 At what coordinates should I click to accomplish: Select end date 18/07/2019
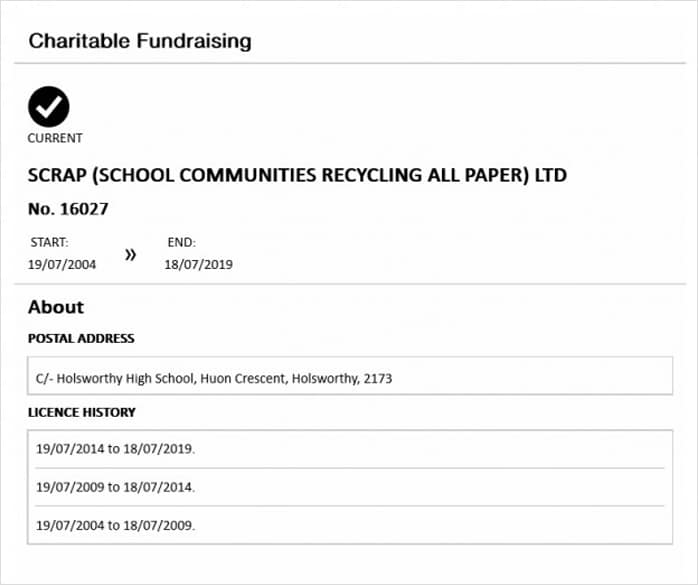199,264
